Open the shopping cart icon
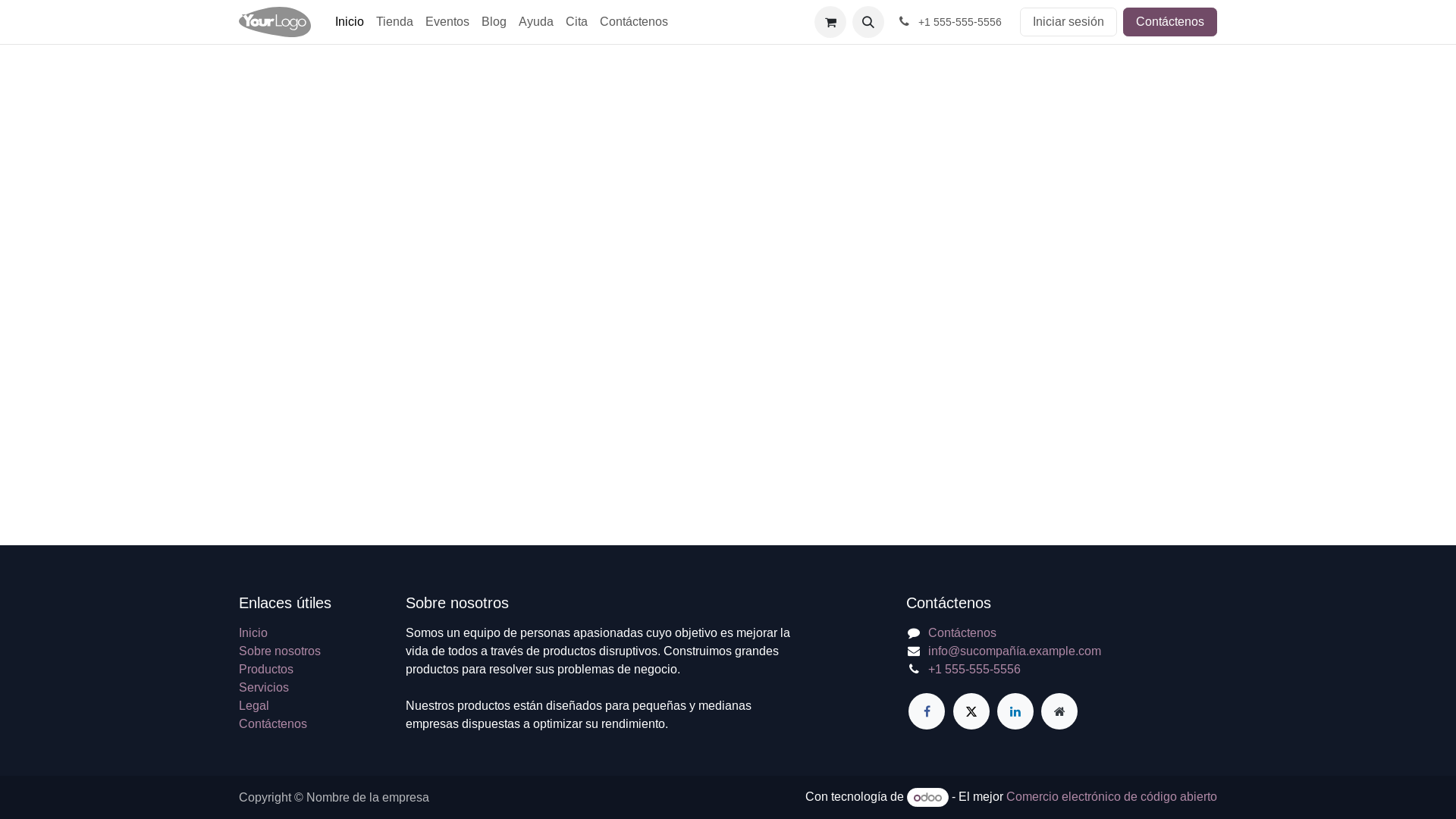 click(x=830, y=22)
